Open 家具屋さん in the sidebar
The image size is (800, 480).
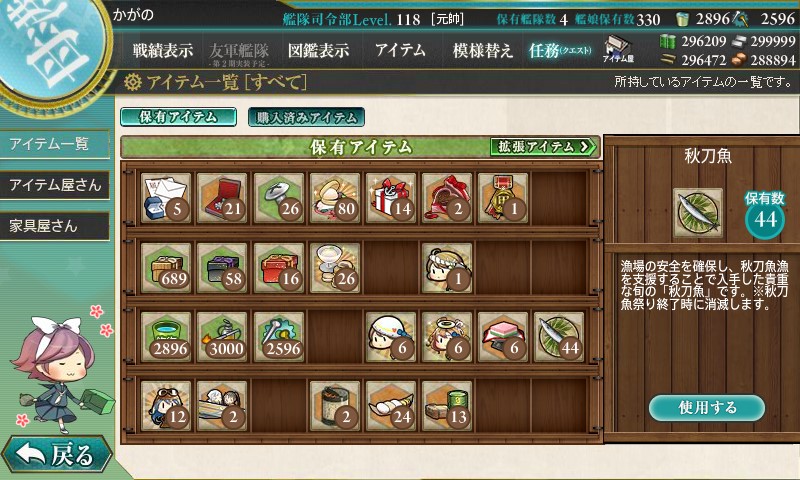(x=55, y=226)
